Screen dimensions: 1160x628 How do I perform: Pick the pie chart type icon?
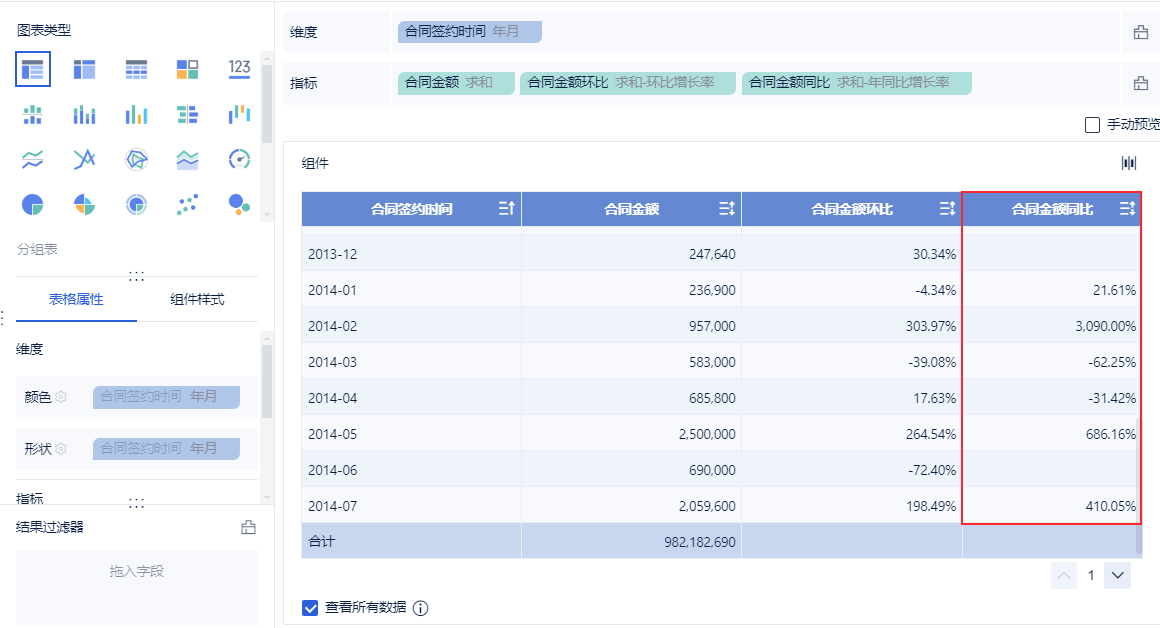[33, 205]
